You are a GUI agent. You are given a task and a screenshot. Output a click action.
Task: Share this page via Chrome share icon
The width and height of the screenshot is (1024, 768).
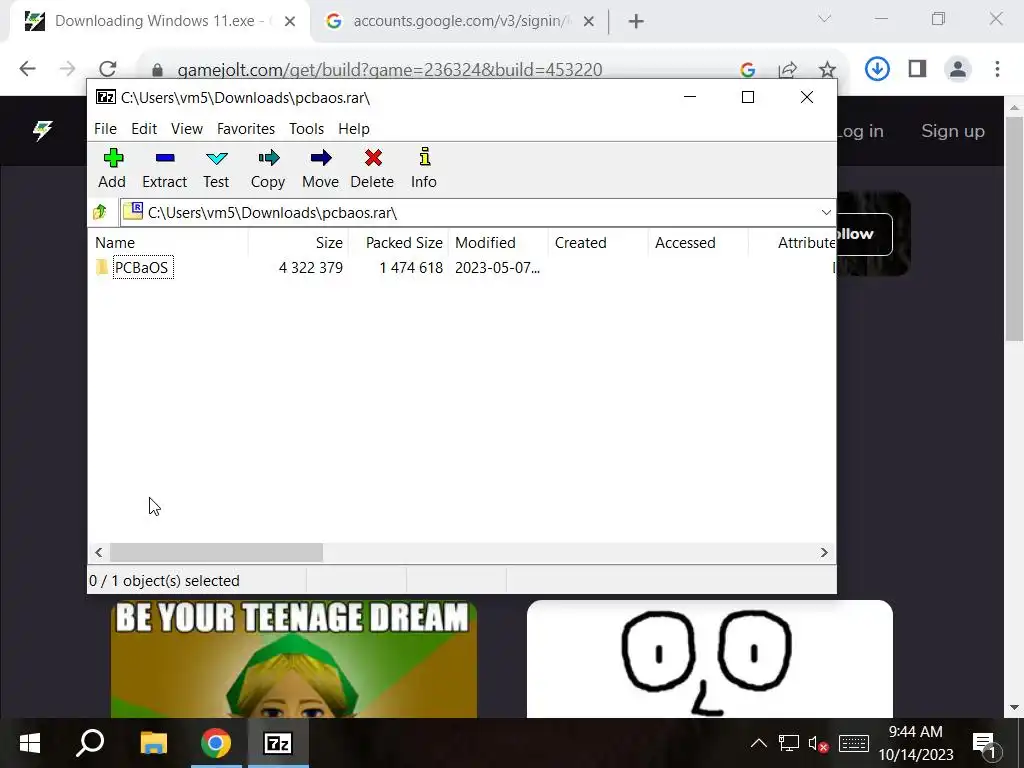click(788, 69)
